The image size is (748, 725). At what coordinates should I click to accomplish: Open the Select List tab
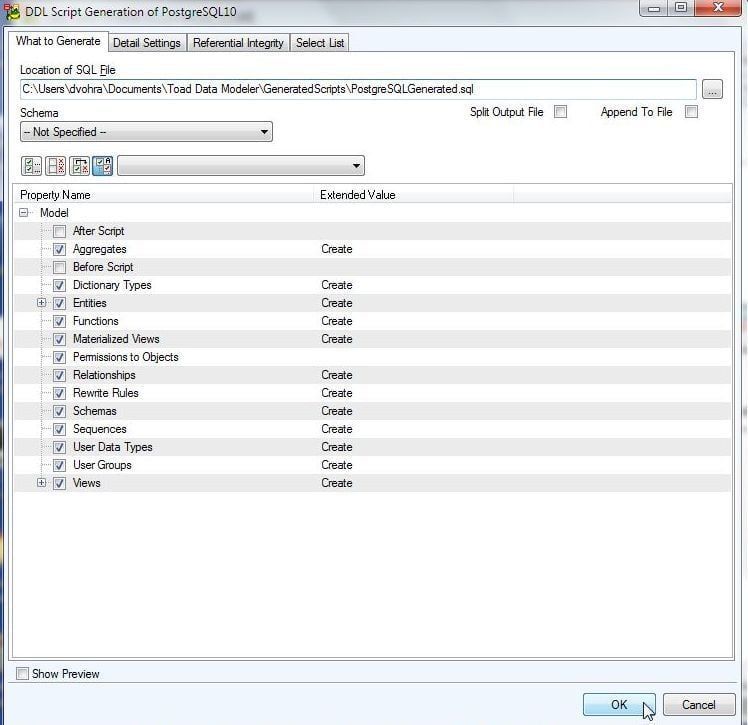coord(320,43)
